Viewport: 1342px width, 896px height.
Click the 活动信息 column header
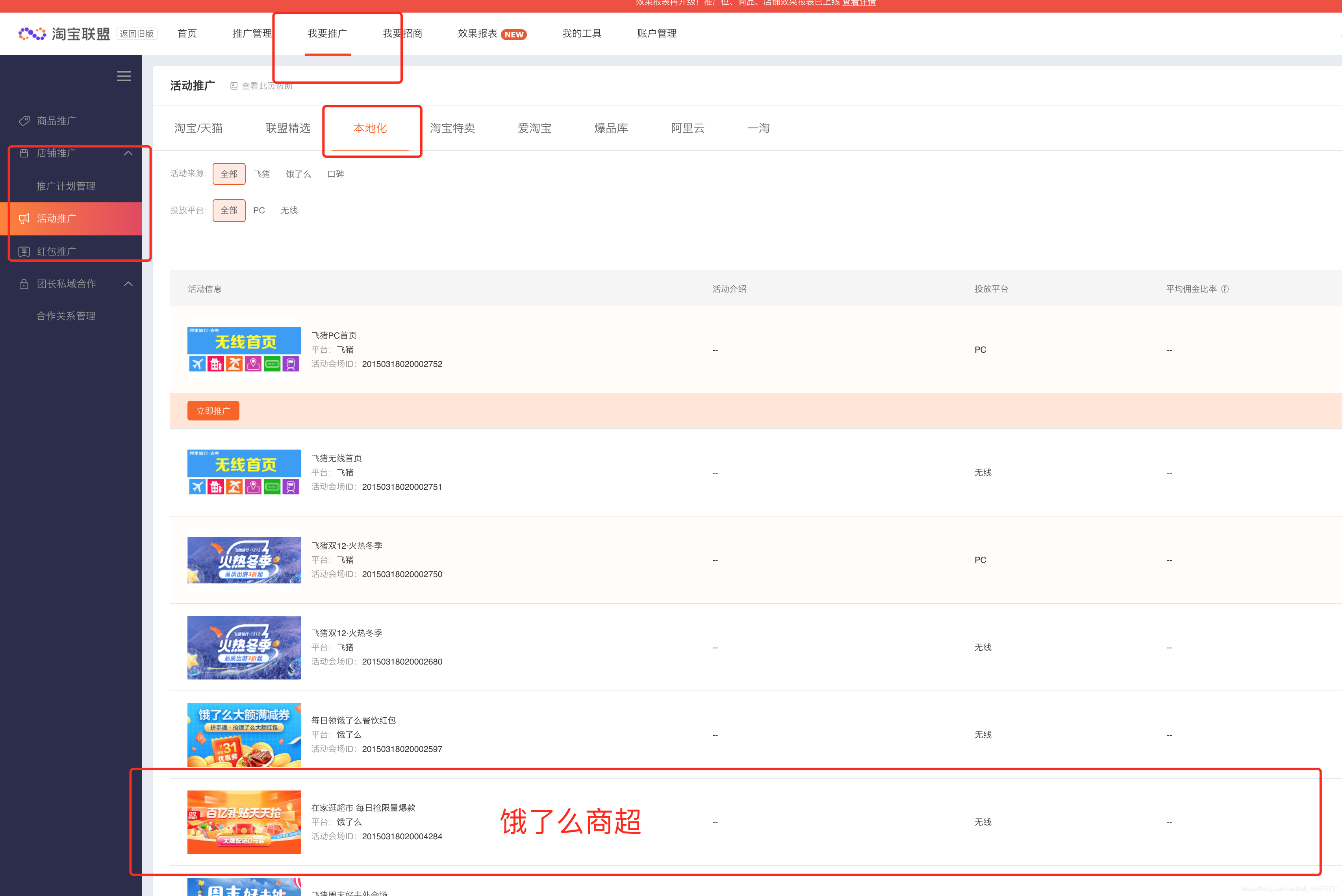point(205,289)
